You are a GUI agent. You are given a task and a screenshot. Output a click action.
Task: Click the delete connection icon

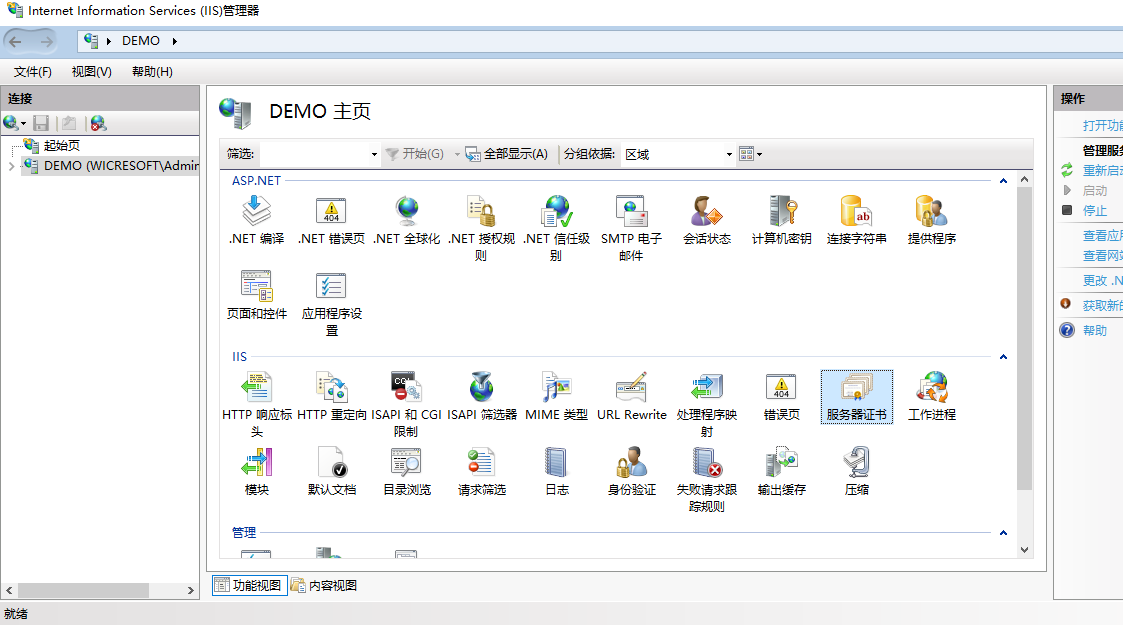pyautogui.click(x=98, y=123)
